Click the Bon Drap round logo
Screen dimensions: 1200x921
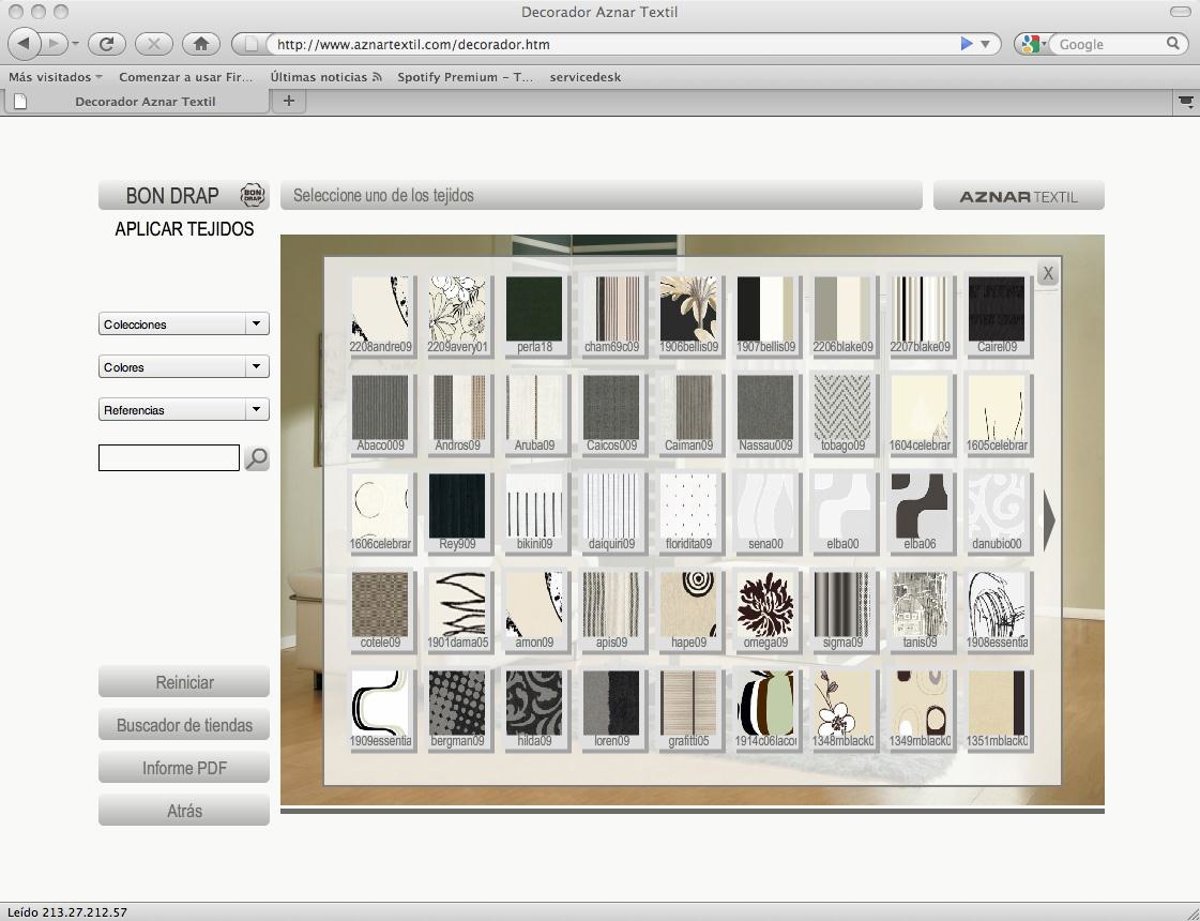click(x=254, y=195)
